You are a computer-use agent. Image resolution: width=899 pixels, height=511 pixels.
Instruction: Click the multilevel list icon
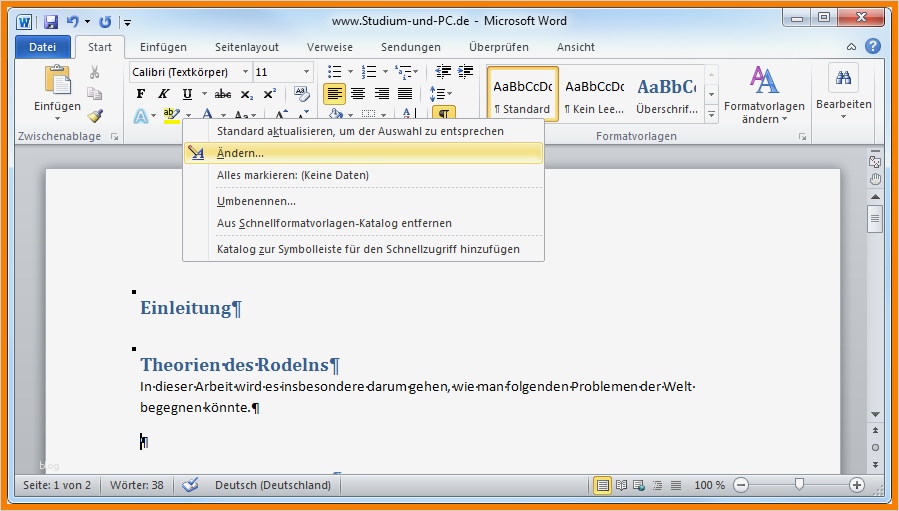(x=403, y=72)
